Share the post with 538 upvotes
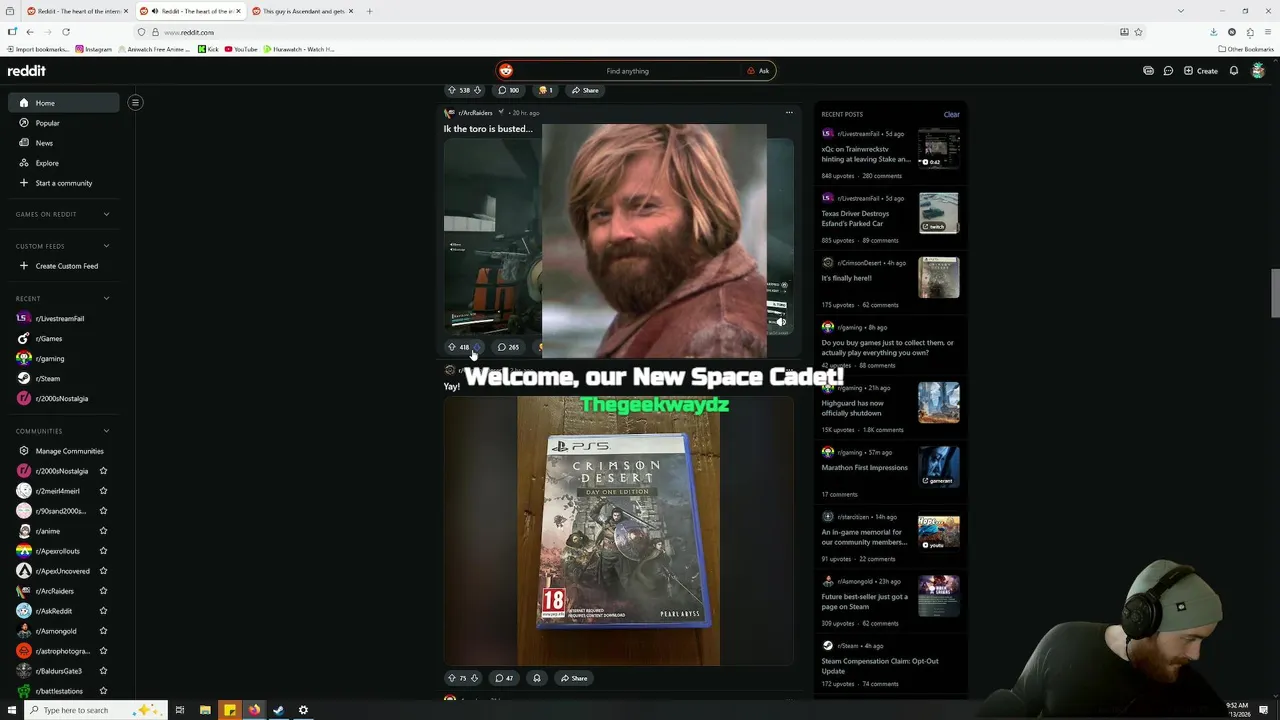Viewport: 1280px width, 720px height. coord(585,90)
